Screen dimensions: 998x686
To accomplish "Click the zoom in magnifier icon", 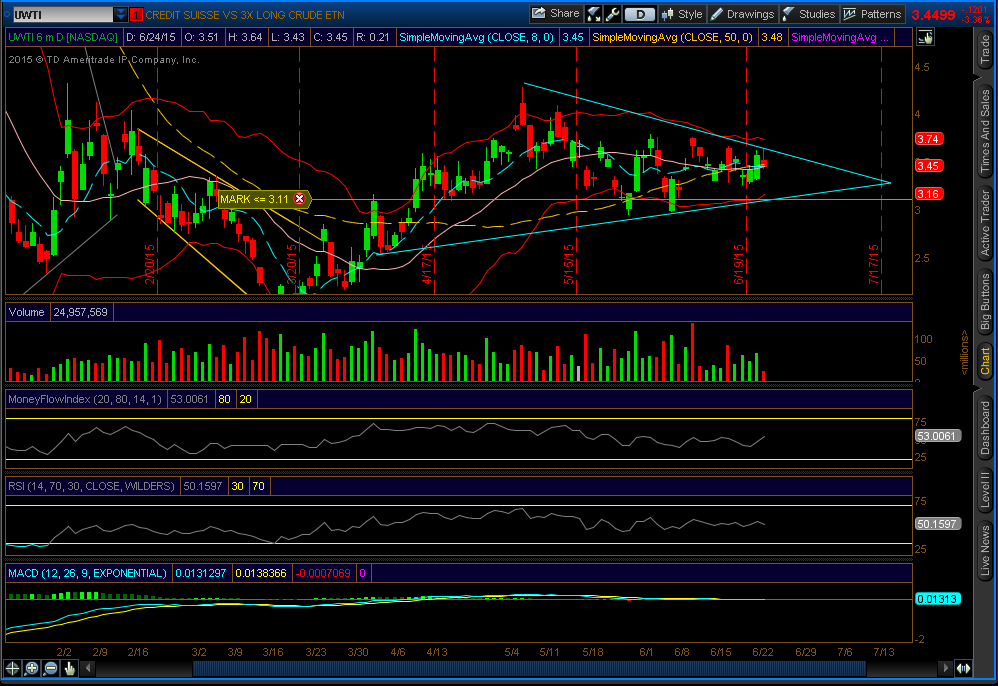I will click(31, 668).
